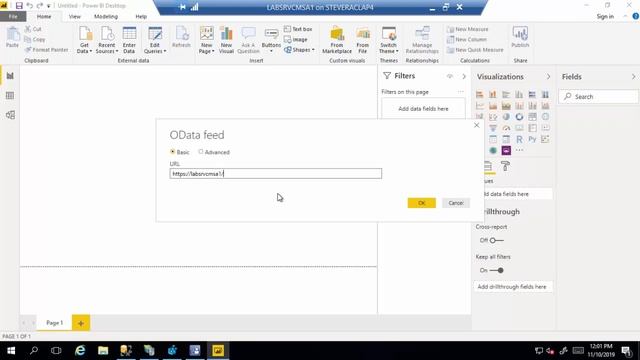Screen dimensions: 640x360
Task: Select the stacked bar chart visual
Action: point(480,94)
